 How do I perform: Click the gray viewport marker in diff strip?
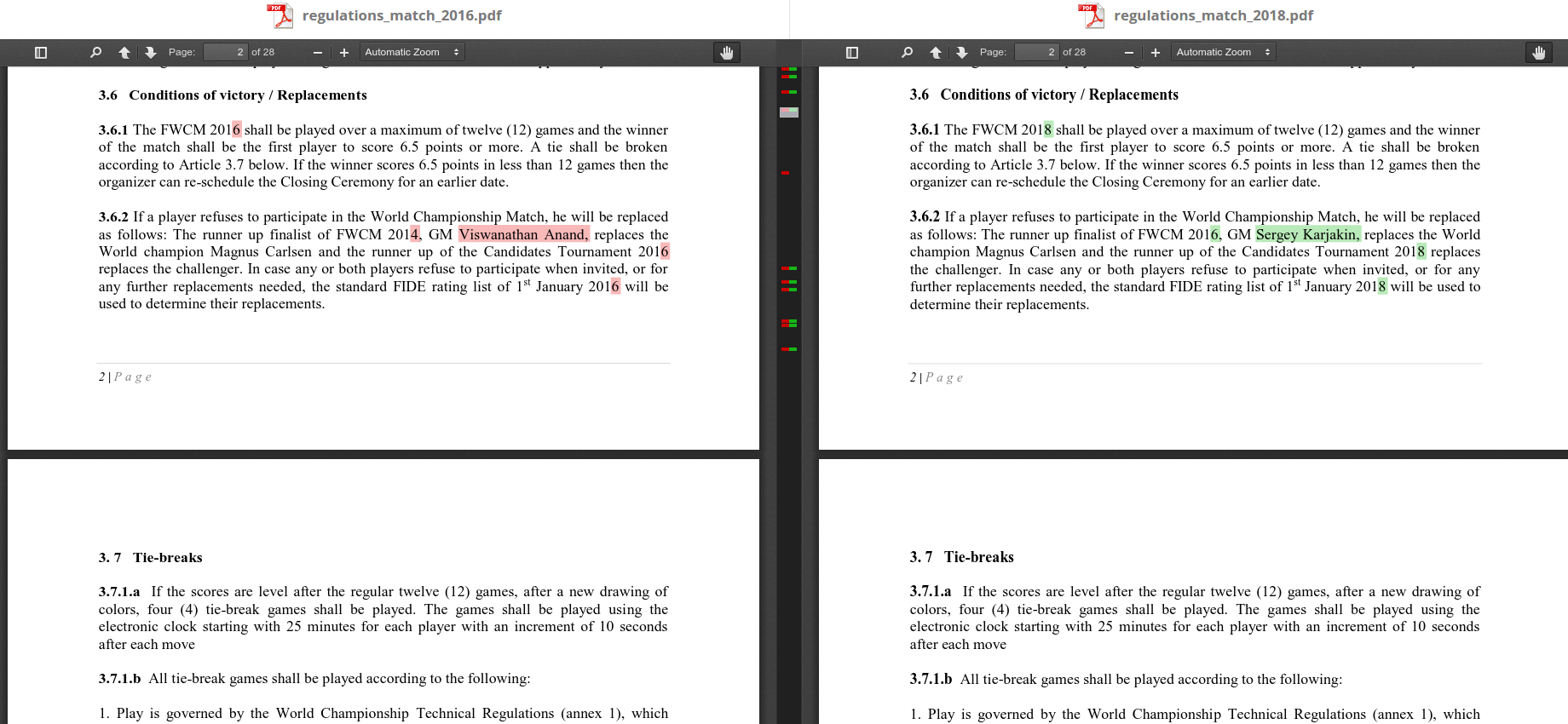click(x=789, y=112)
